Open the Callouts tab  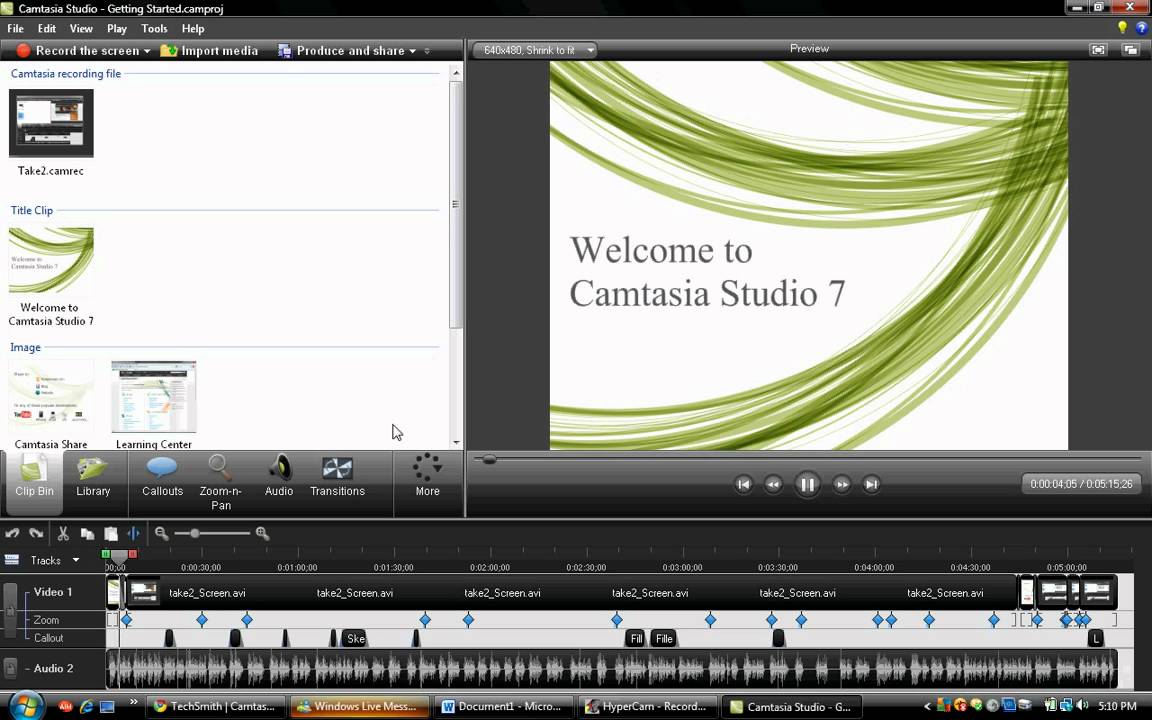(162, 478)
